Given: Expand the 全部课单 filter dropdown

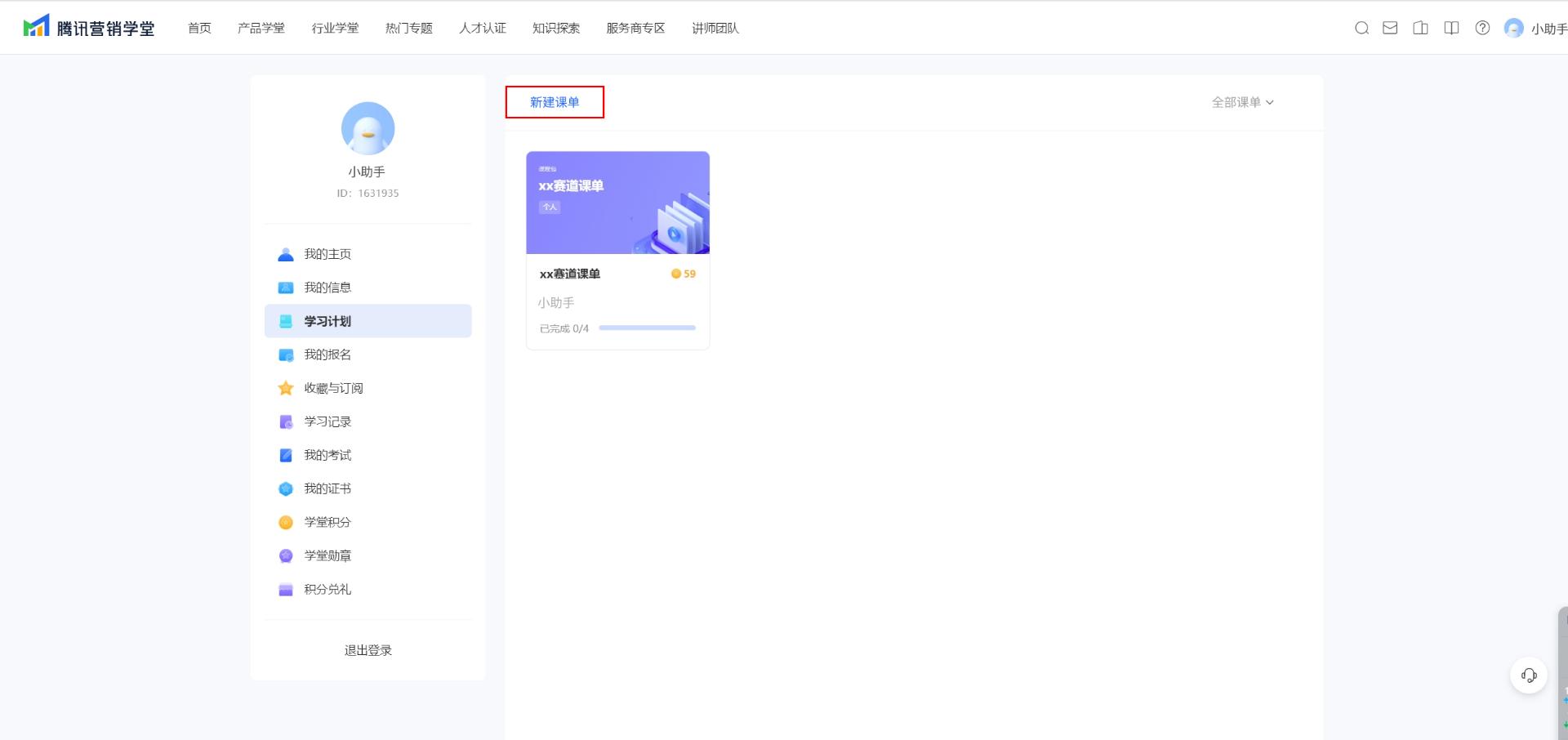Looking at the screenshot, I should click(x=1242, y=102).
